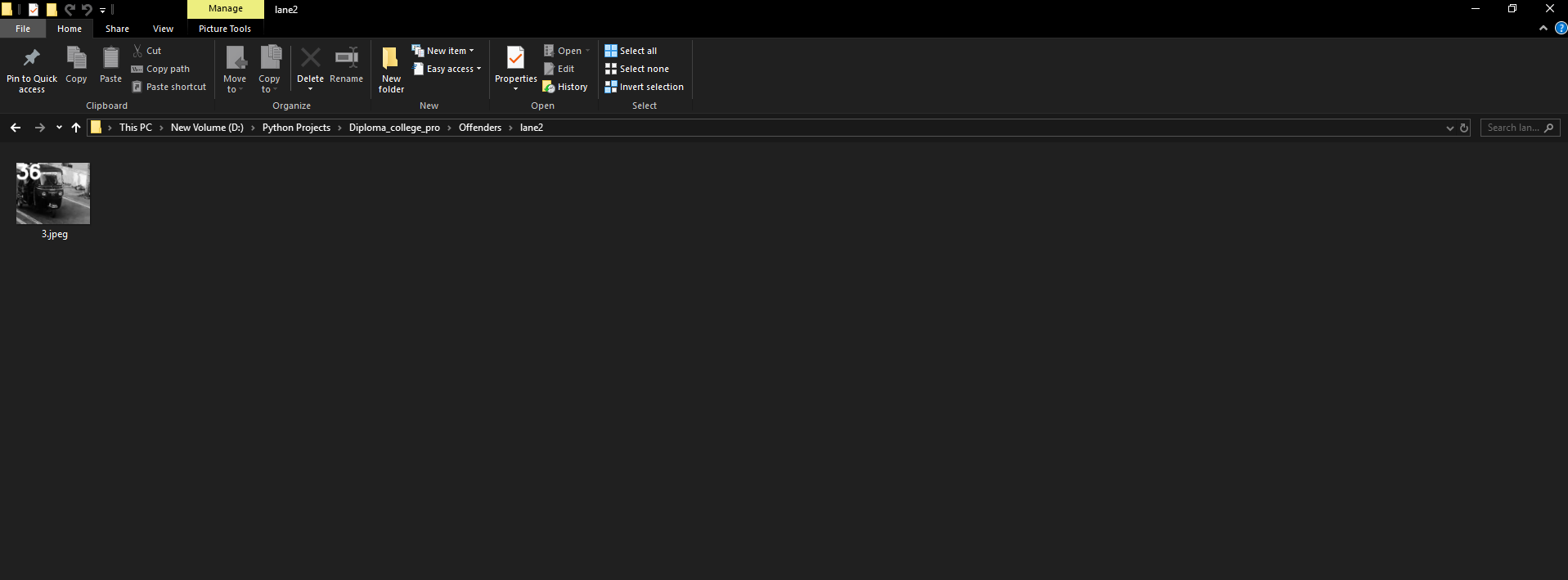Click Diploma_college_pro breadcrumb
The width and height of the screenshot is (1568, 580).
pyautogui.click(x=394, y=128)
